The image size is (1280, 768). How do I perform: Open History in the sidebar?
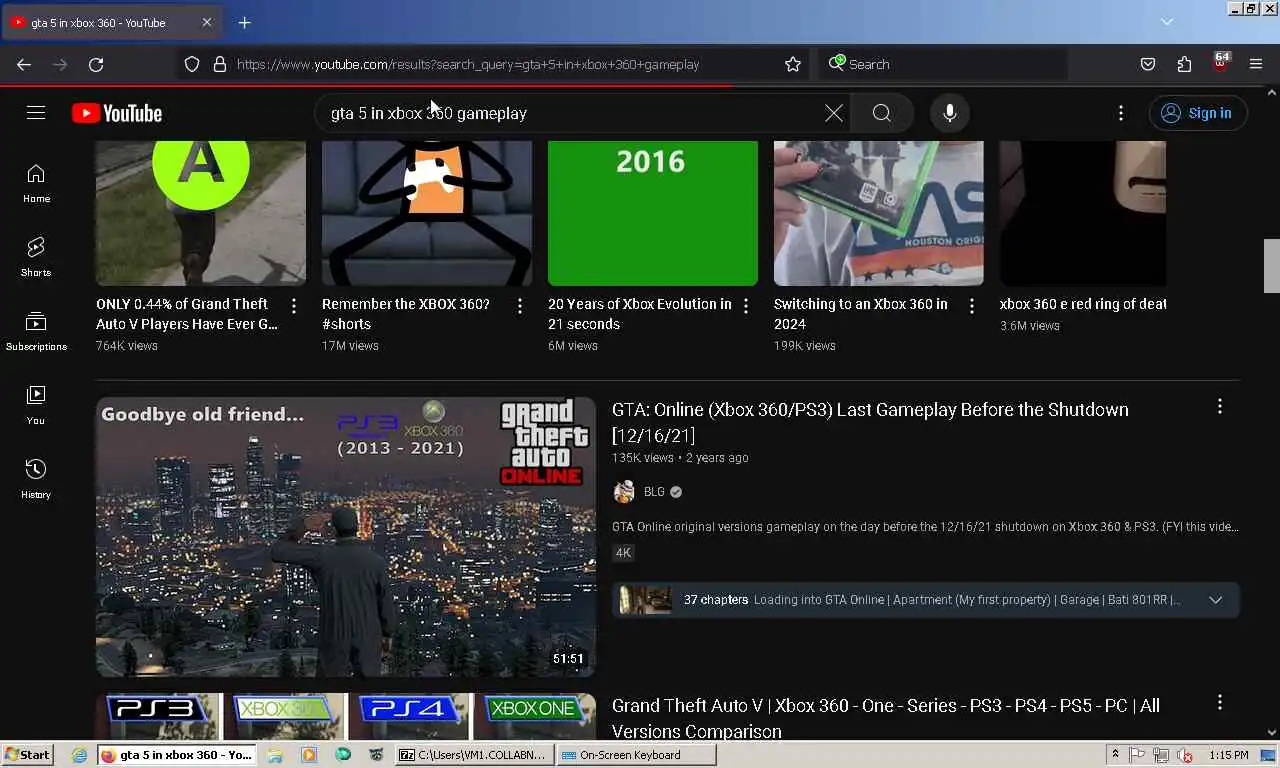[36, 480]
